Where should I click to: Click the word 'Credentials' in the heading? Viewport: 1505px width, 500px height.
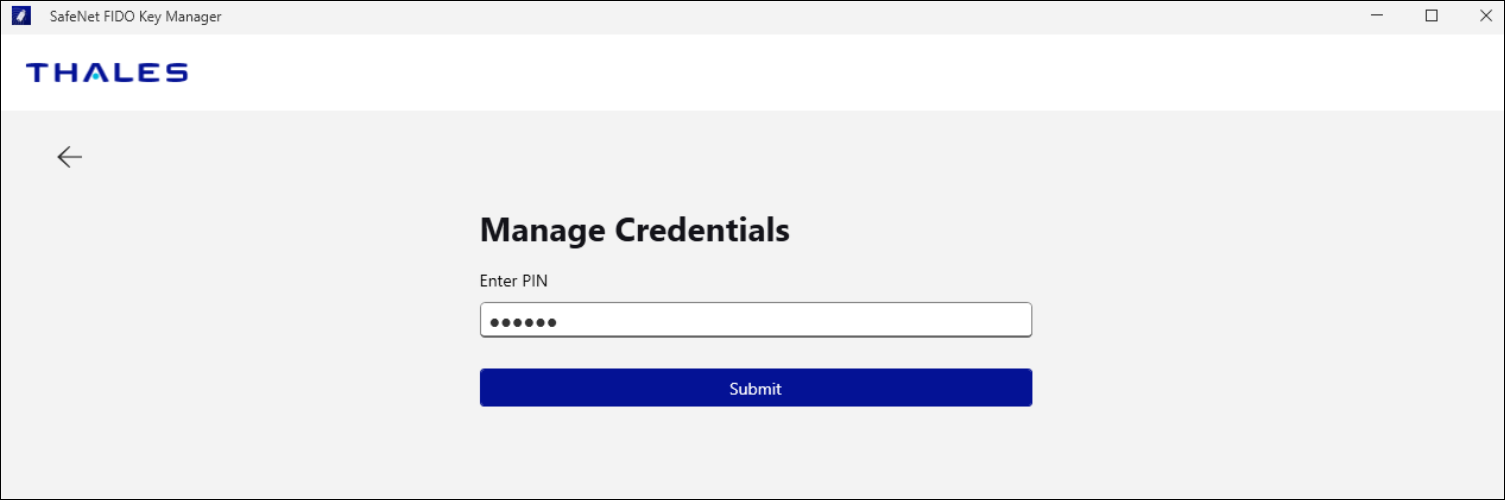coord(701,230)
